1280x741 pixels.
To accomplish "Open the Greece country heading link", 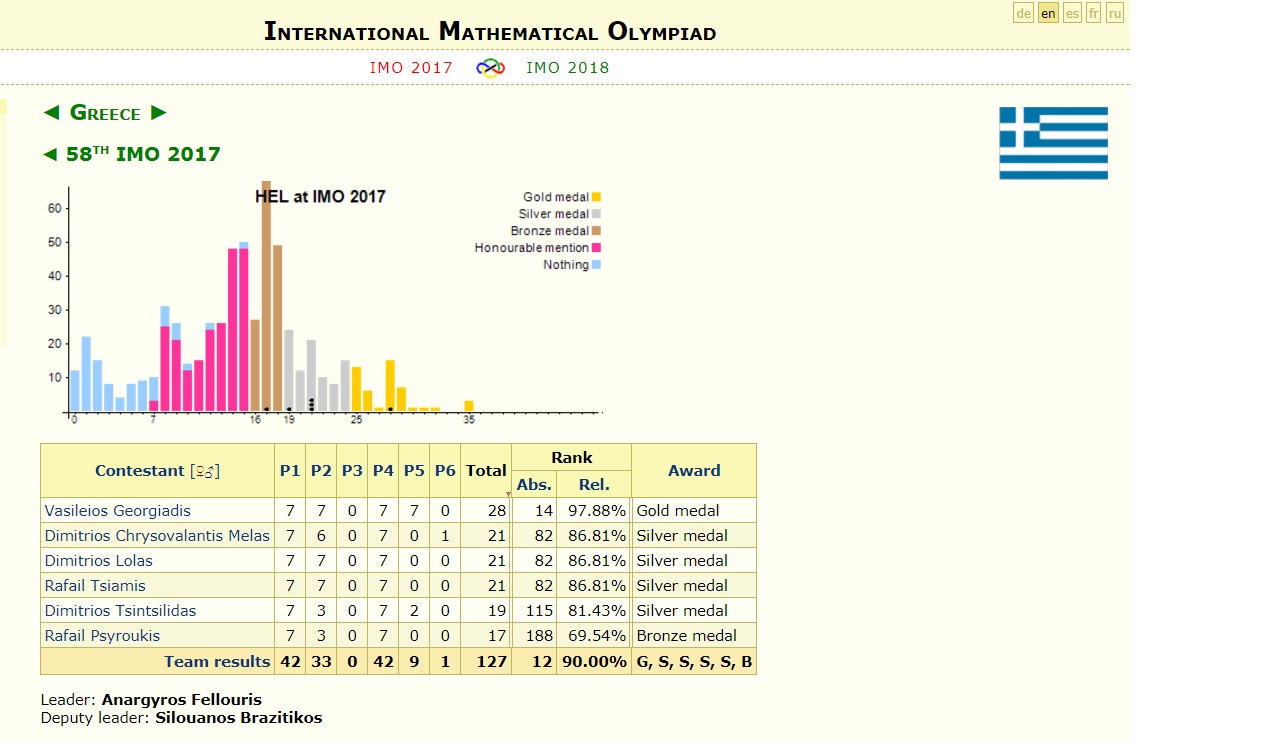I will [105, 113].
